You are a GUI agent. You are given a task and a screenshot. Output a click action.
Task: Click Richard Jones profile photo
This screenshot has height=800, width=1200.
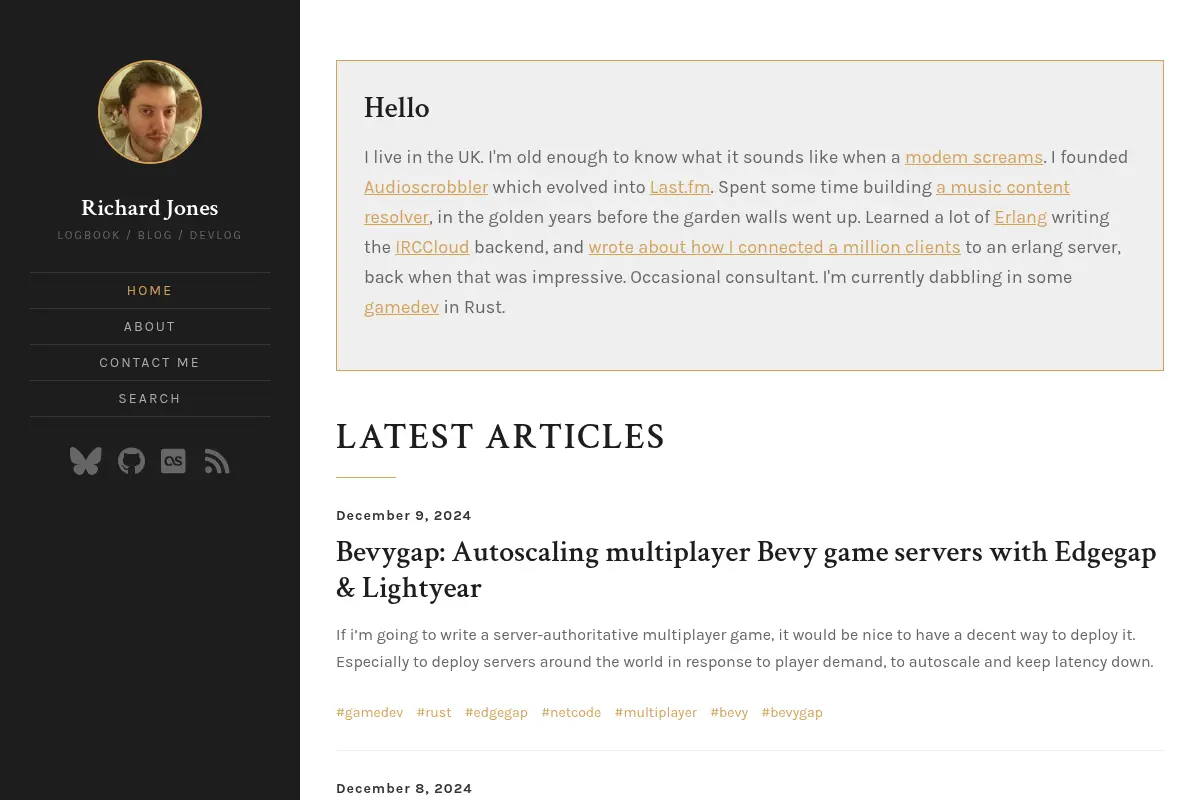coord(150,112)
